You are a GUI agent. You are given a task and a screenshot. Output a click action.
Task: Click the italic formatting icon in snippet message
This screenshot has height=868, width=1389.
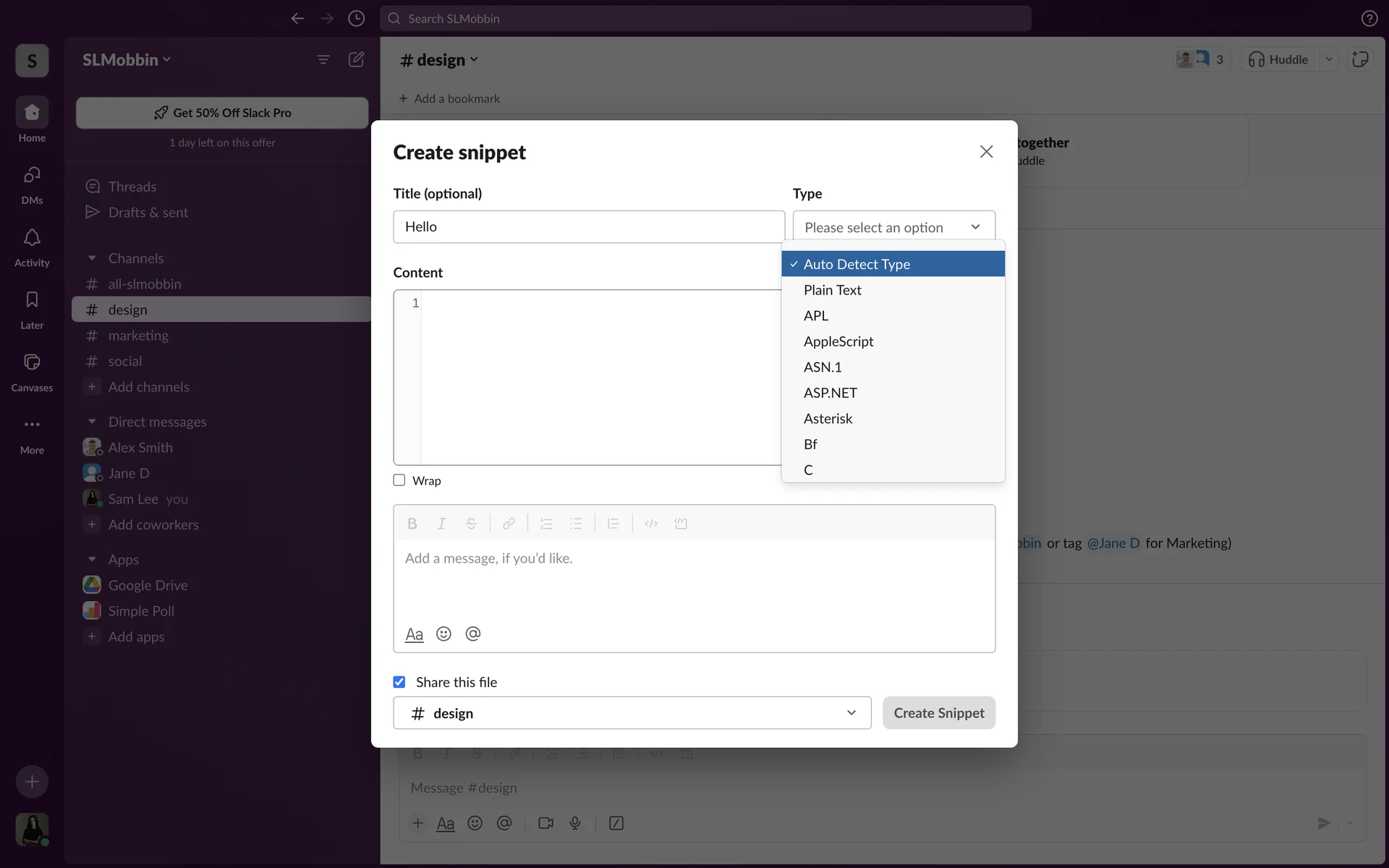[441, 524]
